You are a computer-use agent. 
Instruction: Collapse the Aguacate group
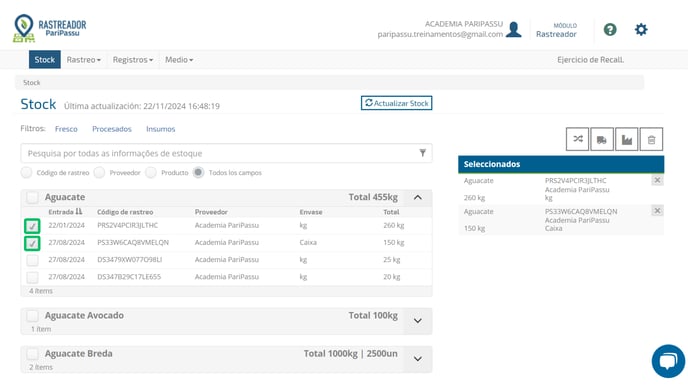point(418,197)
